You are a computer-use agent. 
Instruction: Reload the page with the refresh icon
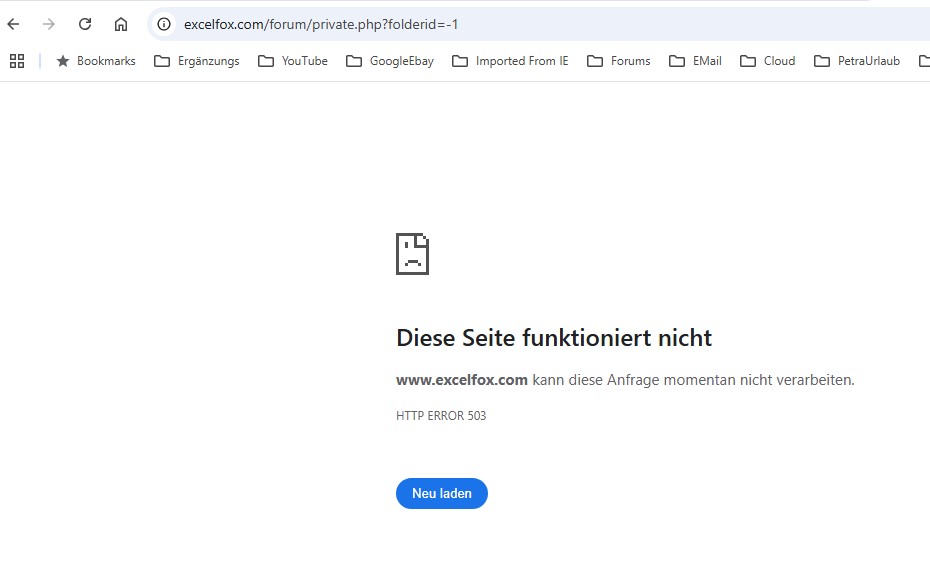85,24
